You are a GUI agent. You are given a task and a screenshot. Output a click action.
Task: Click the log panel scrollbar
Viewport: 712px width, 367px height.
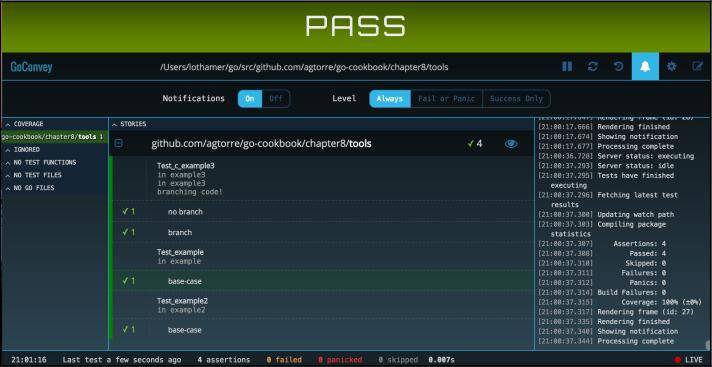tap(707, 344)
